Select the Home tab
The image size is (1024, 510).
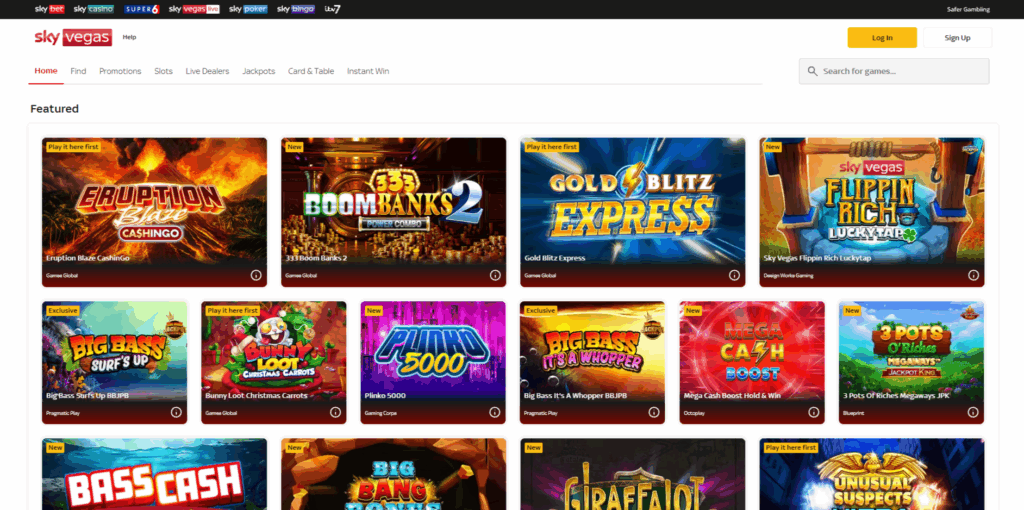click(x=46, y=71)
